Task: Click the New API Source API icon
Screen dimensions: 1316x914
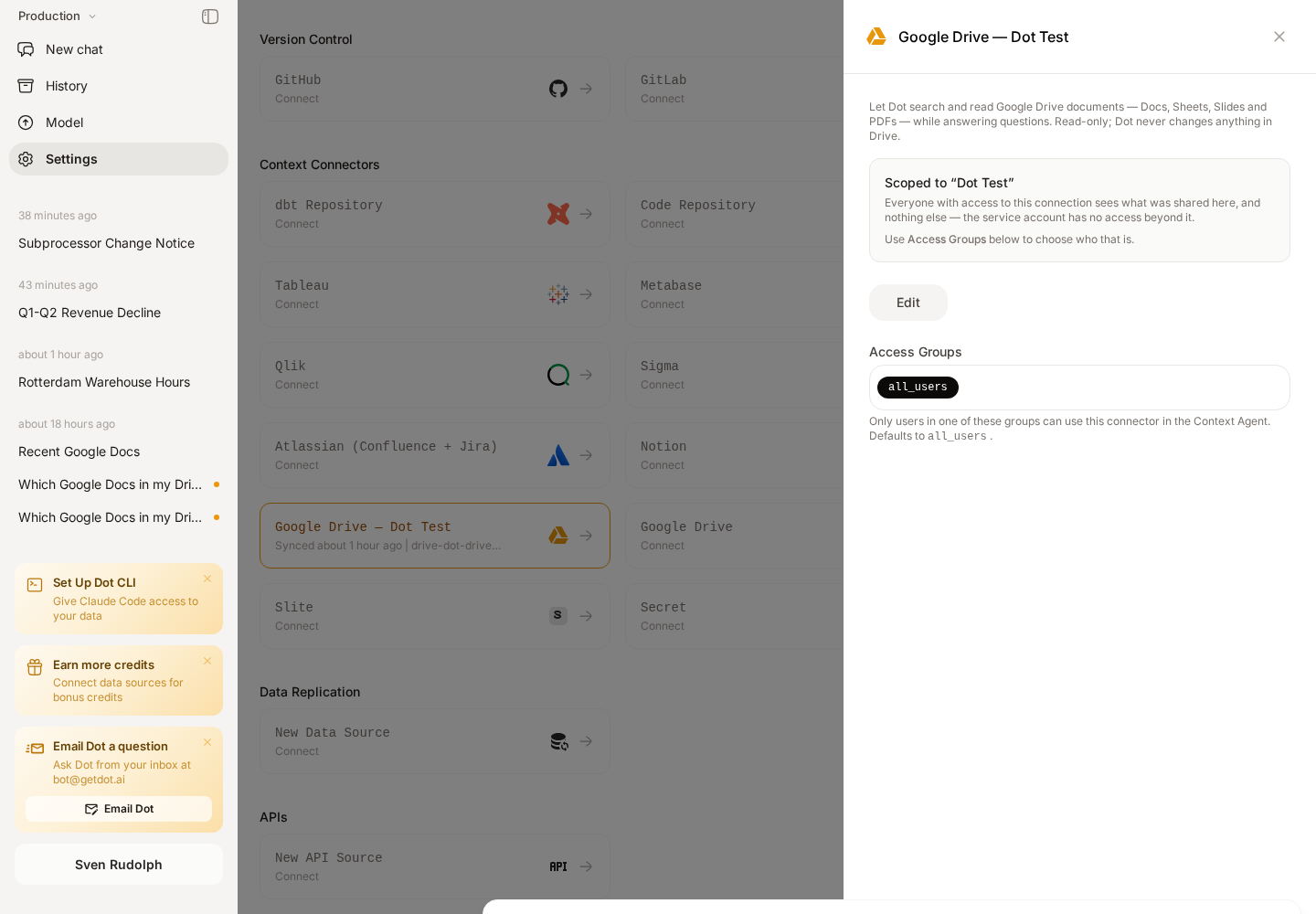Action: pyautogui.click(x=558, y=866)
